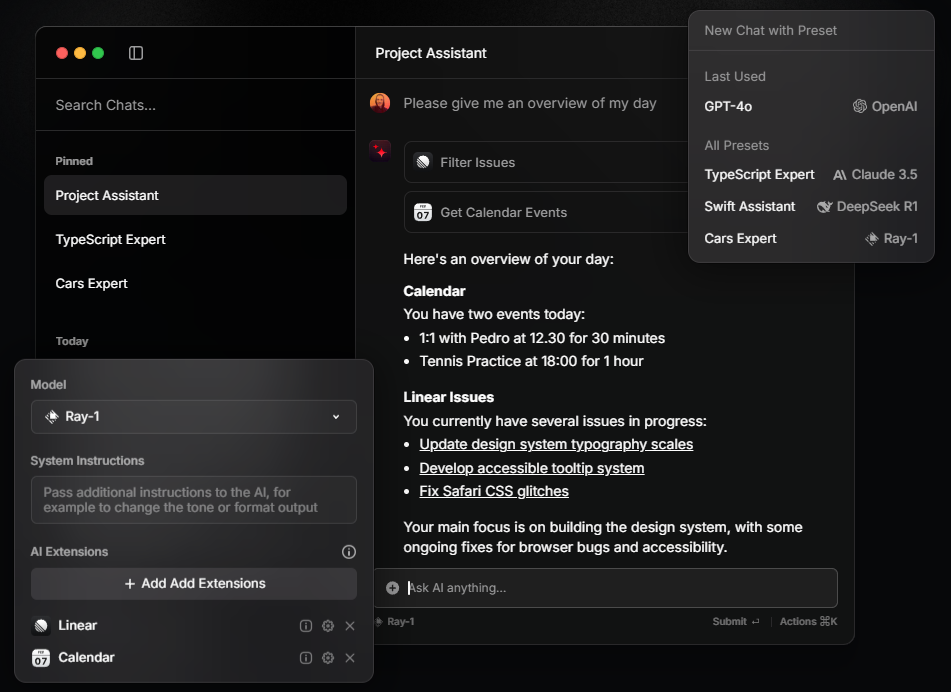Click the red close window button

[61, 53]
